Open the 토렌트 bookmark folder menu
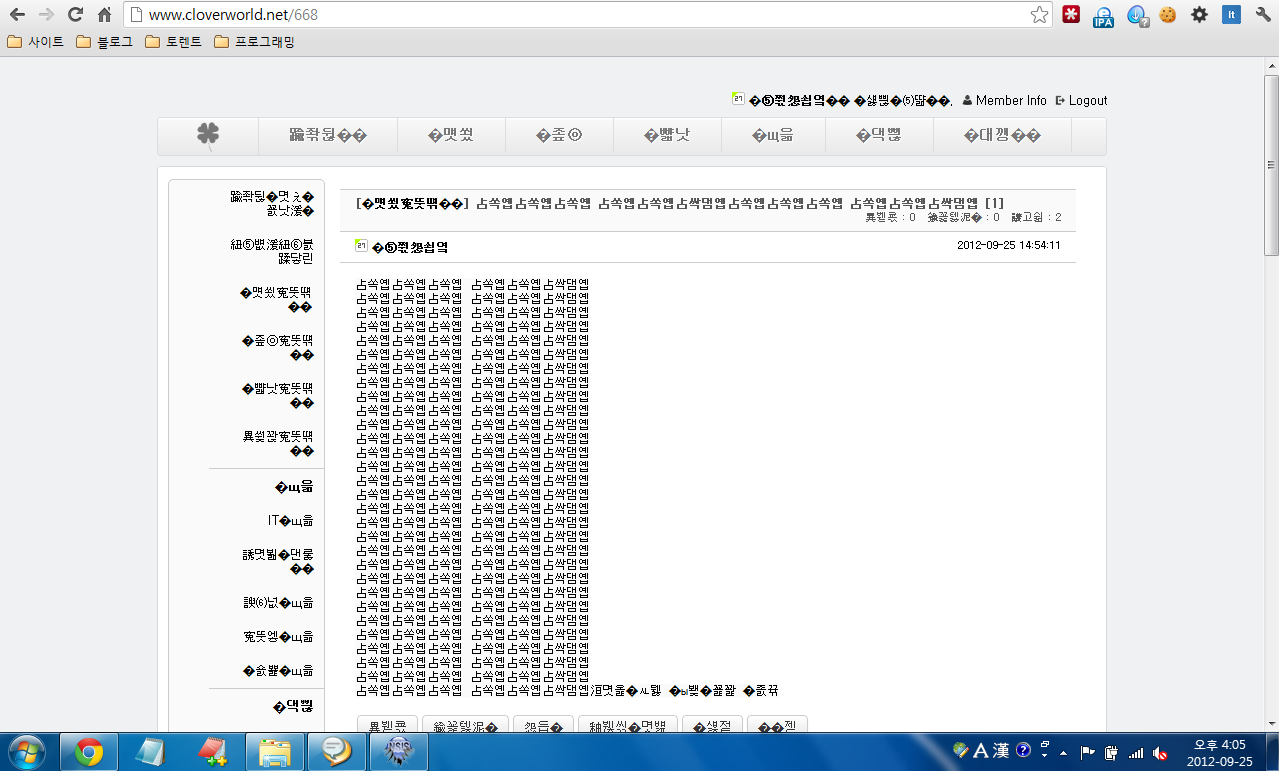1279x771 pixels. click(174, 42)
